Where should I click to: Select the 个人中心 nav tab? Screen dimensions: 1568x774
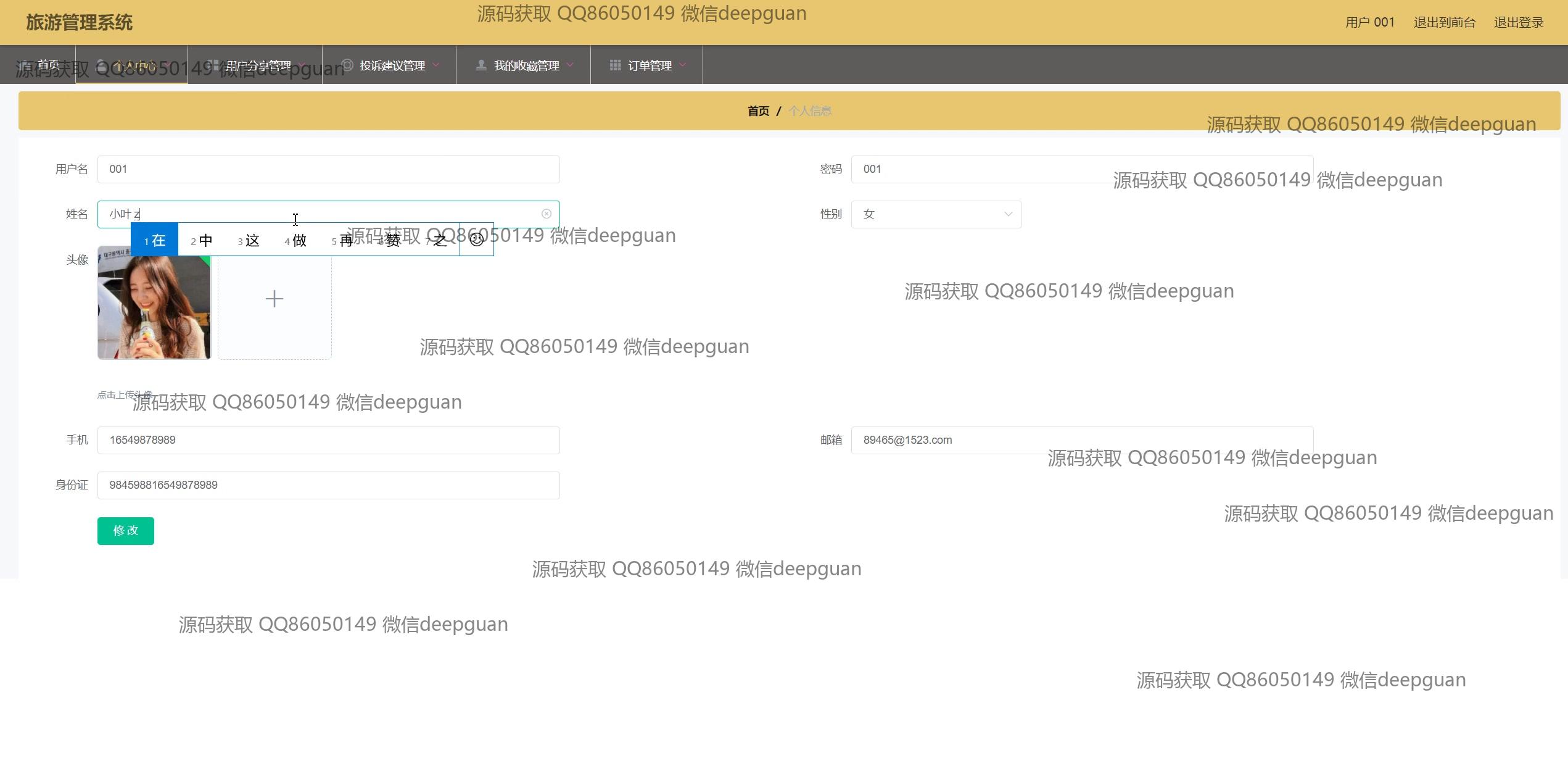tap(134, 65)
